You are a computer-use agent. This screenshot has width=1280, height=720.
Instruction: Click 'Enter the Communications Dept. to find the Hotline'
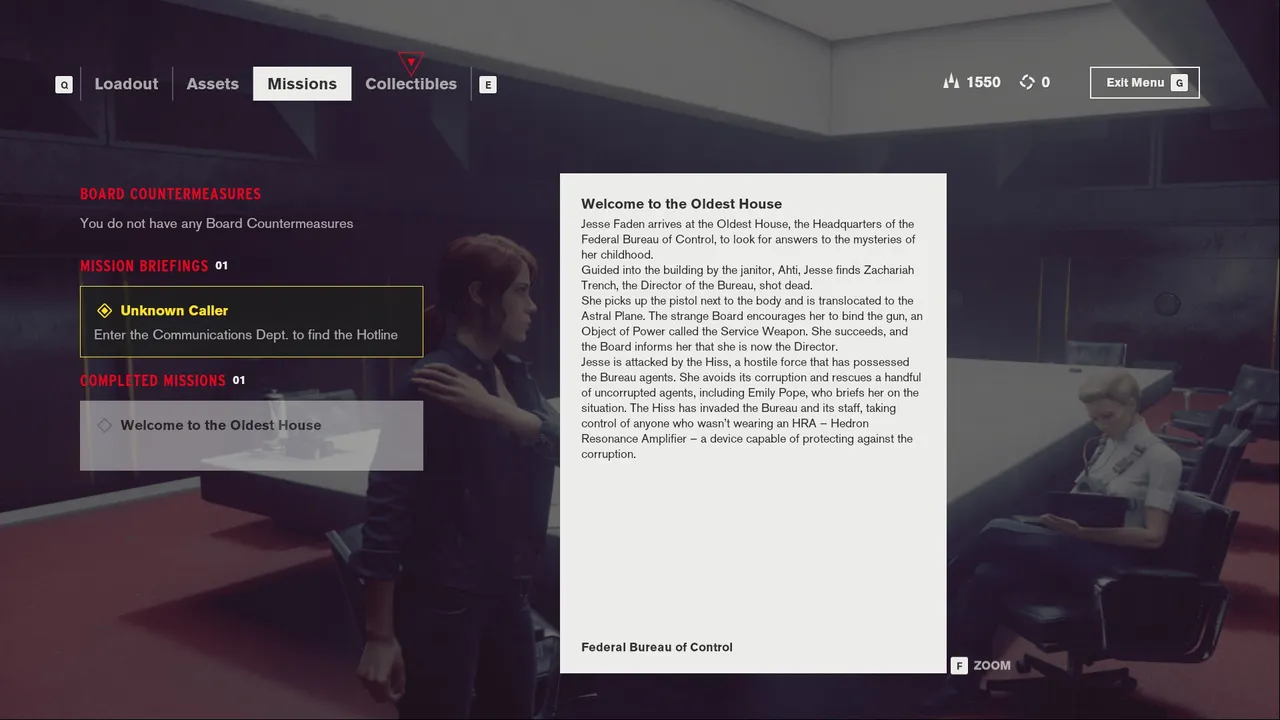246,335
